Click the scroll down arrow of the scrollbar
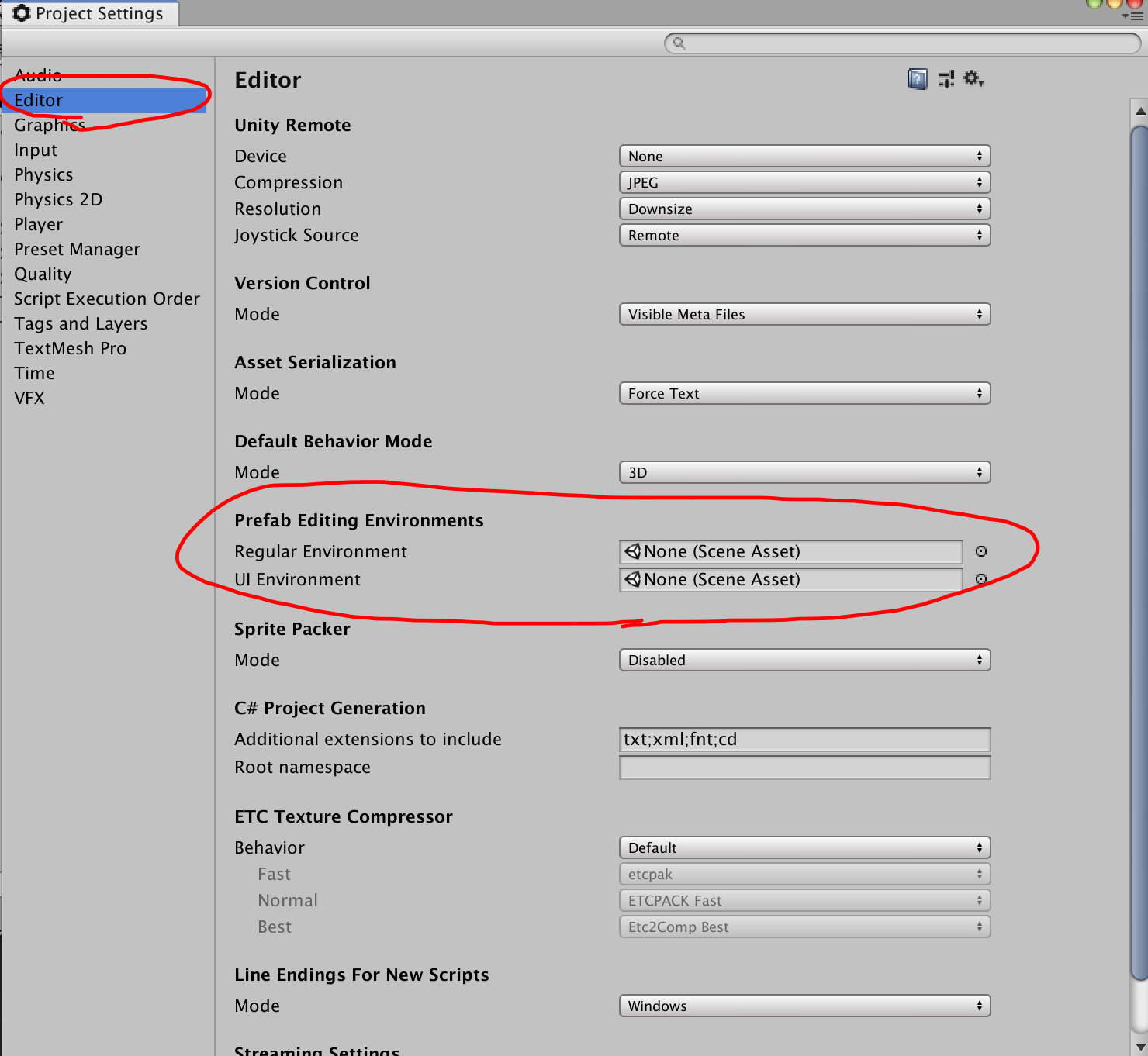 click(x=1139, y=1047)
